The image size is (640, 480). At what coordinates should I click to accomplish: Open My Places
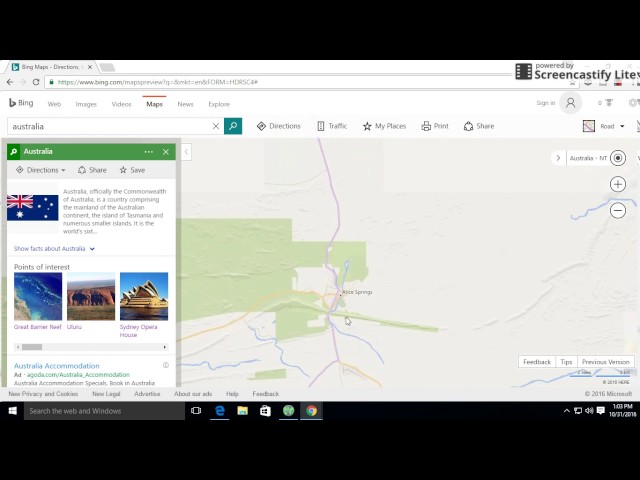click(x=384, y=126)
